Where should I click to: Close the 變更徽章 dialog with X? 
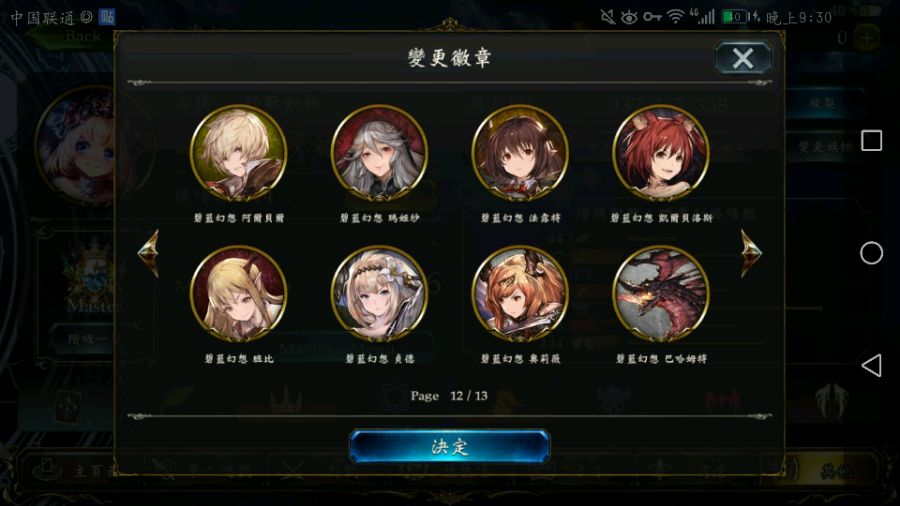pos(743,58)
